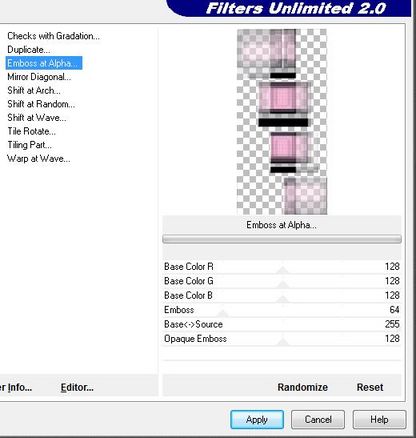
Task: Click the Opaque Emboss slider
Action: [282, 339]
